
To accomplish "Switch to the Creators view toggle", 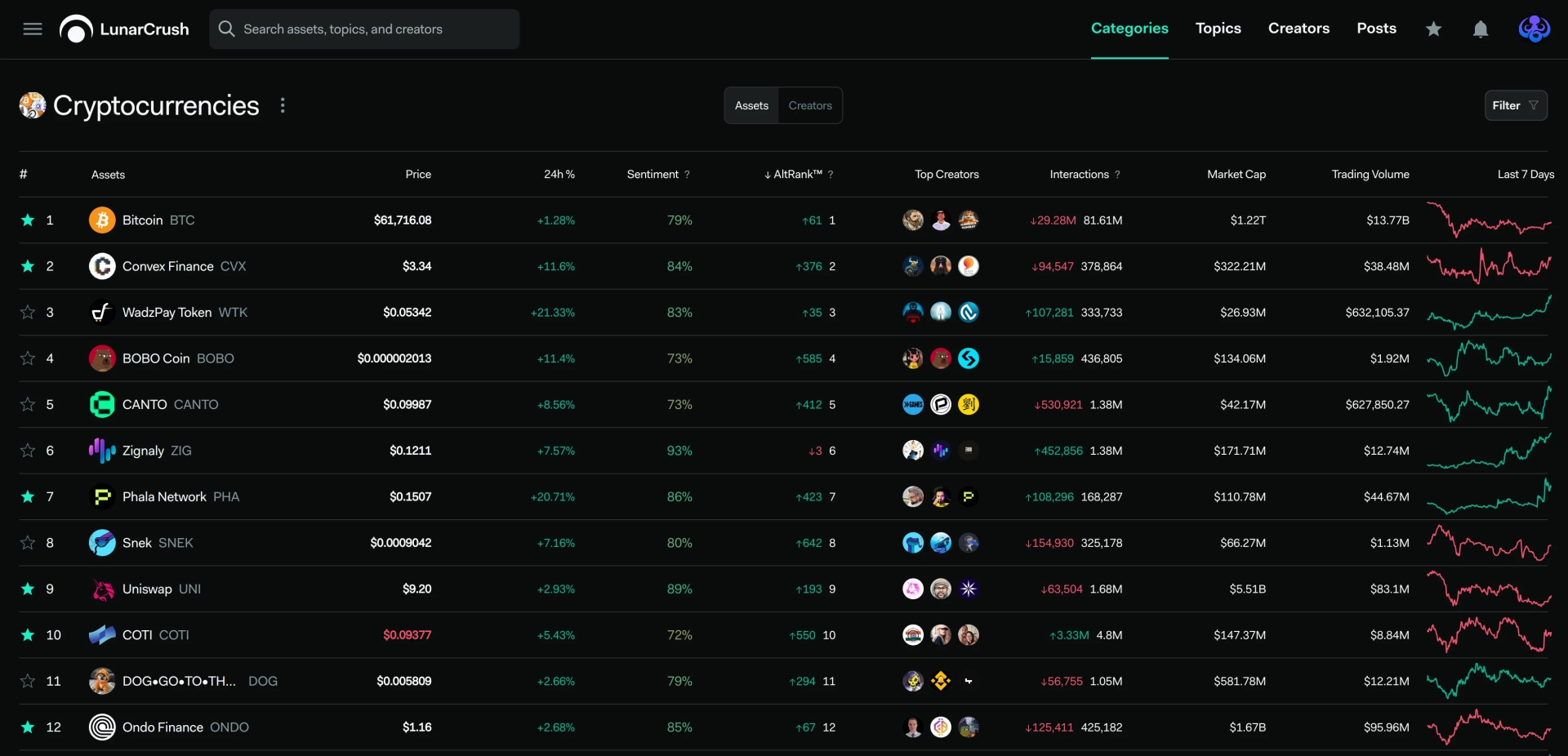I will click(810, 106).
